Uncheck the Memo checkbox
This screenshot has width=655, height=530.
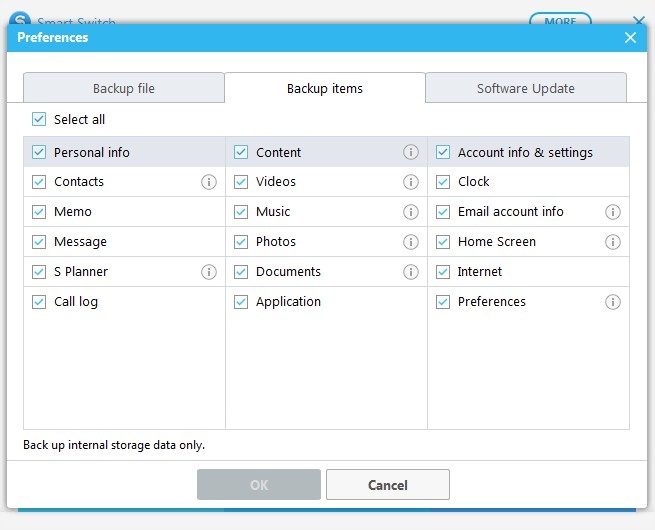pyautogui.click(x=39, y=212)
